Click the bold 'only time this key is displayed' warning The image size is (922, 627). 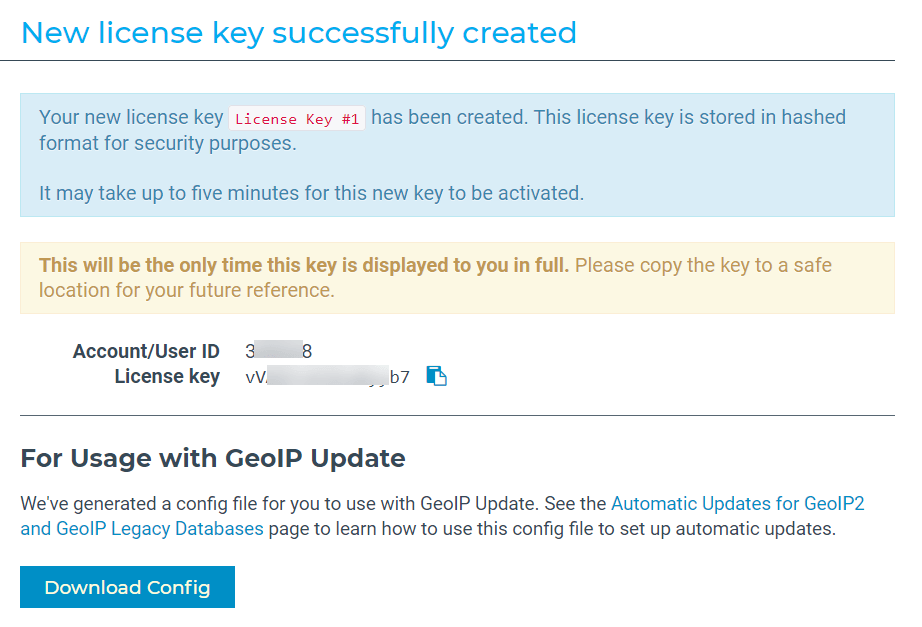[304, 265]
